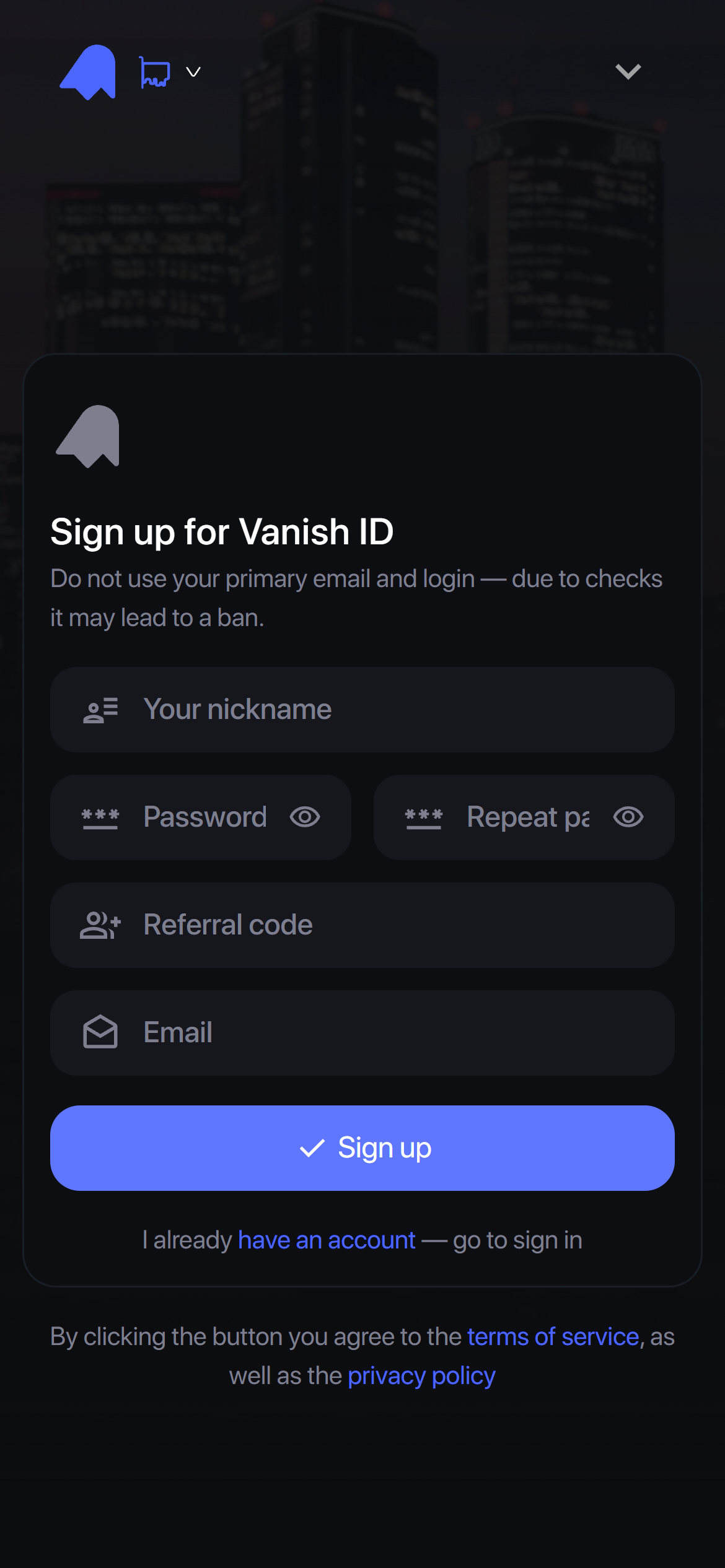Click the flag language icon
725x1568 pixels.
[154, 72]
